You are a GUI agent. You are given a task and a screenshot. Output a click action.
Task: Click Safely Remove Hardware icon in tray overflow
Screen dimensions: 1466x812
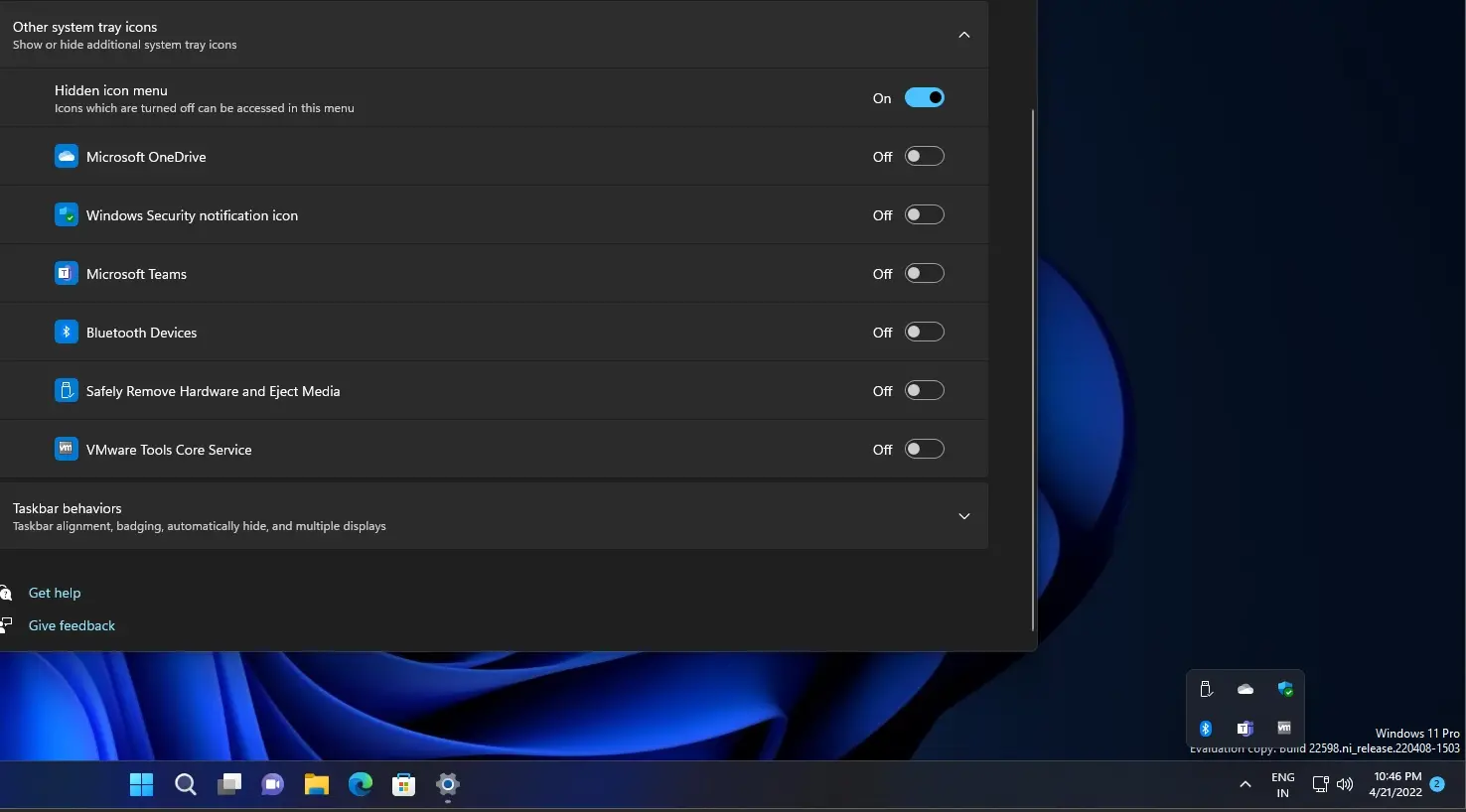tap(1206, 689)
